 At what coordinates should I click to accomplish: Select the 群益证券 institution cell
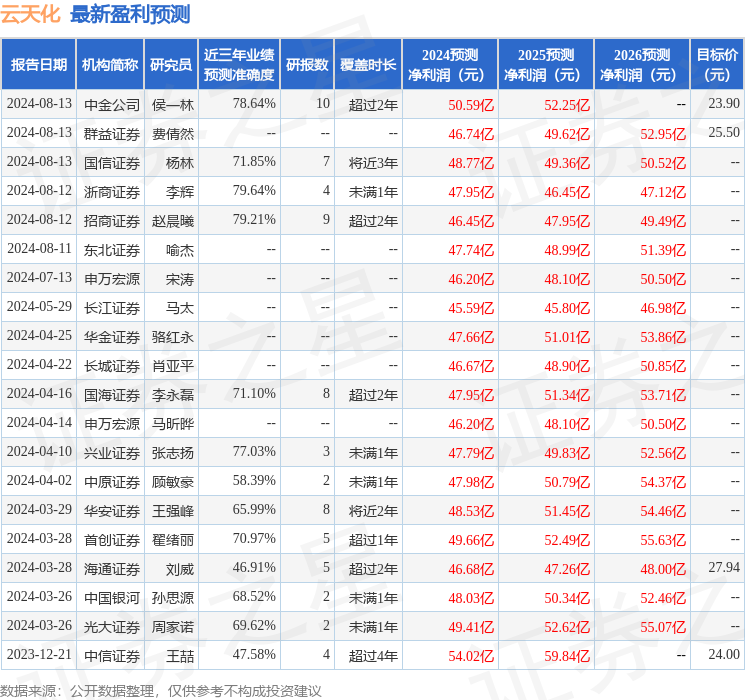coord(112,134)
